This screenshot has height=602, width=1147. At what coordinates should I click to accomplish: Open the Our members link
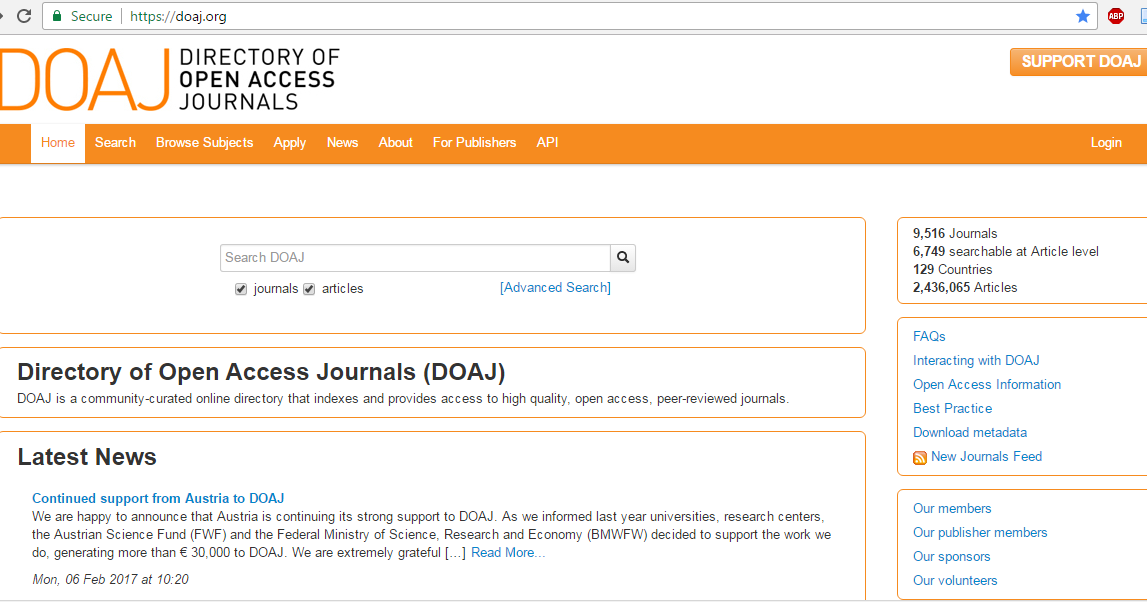tap(952, 508)
